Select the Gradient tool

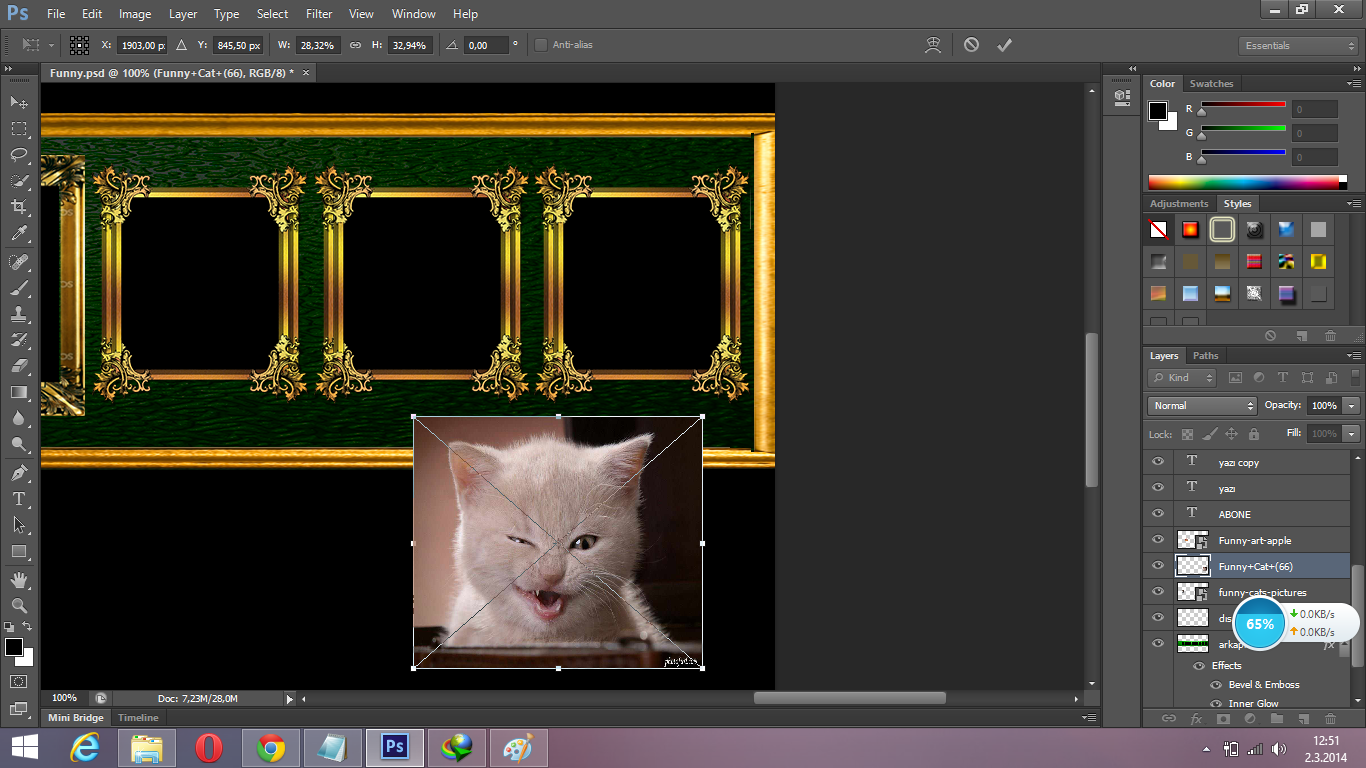click(x=19, y=392)
